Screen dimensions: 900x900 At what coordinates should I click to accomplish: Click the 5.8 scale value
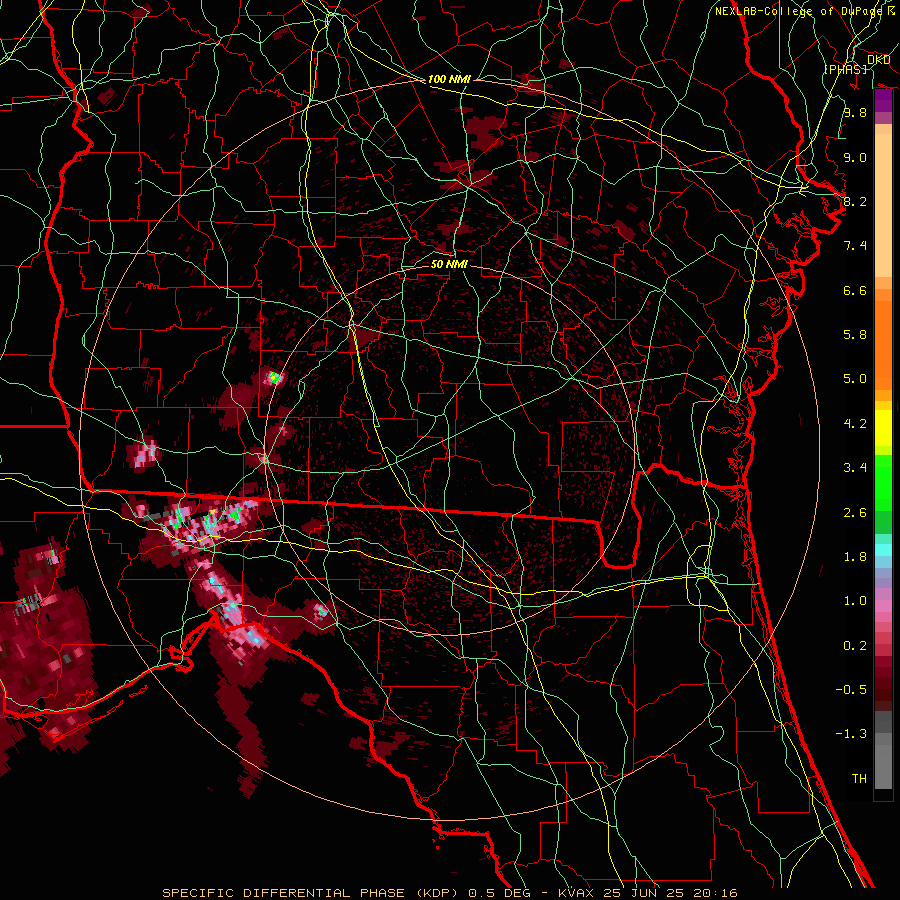tap(855, 335)
